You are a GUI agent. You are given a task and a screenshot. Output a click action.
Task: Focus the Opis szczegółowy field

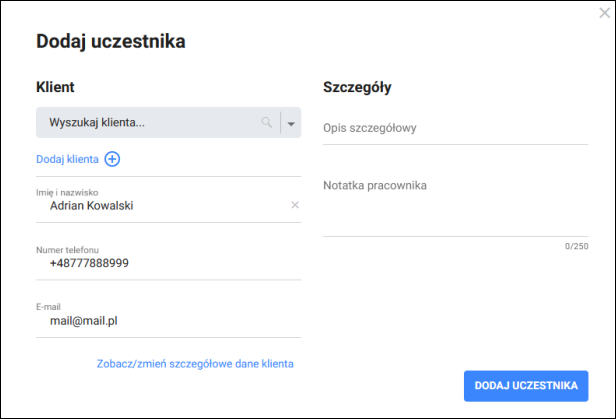click(455, 128)
